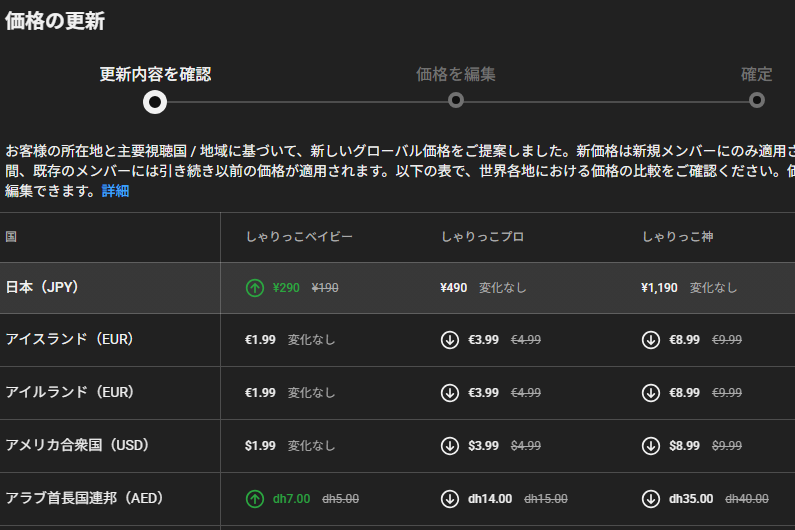The image size is (795, 530).
Task: Click the しゃりっこ神 column header
Action: (x=678, y=237)
